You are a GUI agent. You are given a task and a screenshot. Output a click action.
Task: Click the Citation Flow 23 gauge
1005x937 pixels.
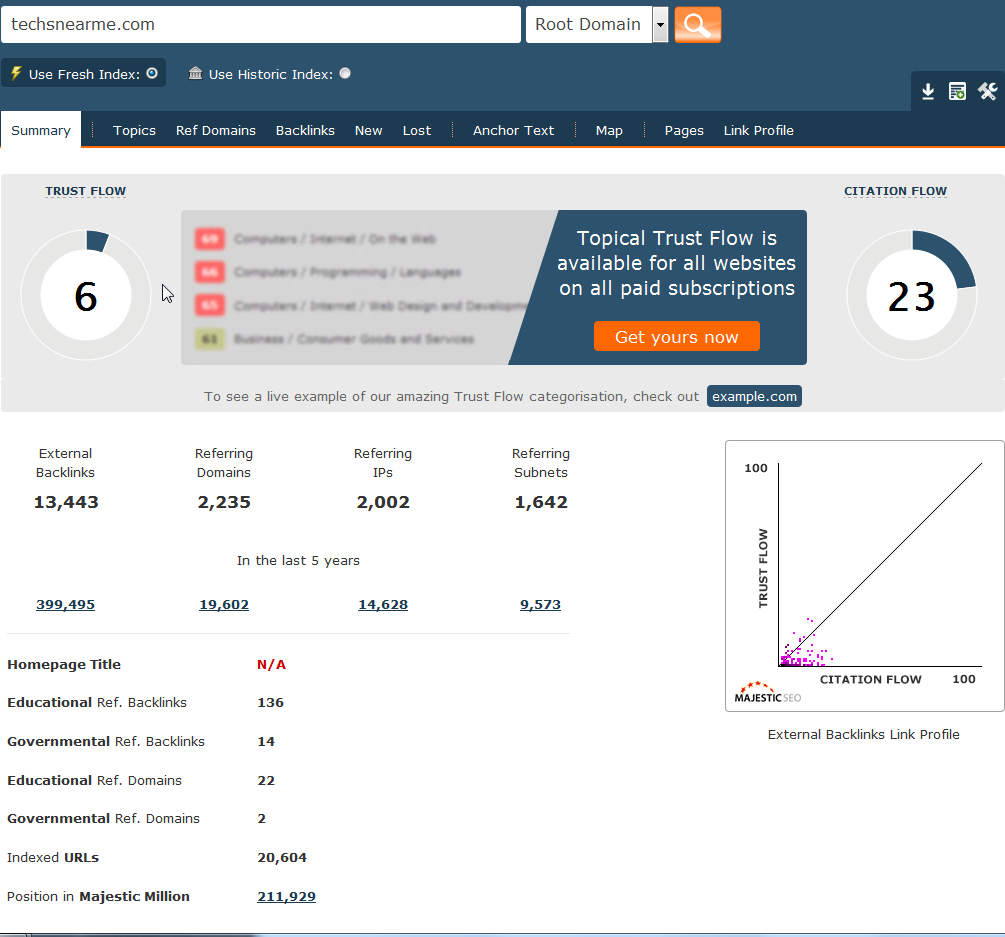pos(911,295)
